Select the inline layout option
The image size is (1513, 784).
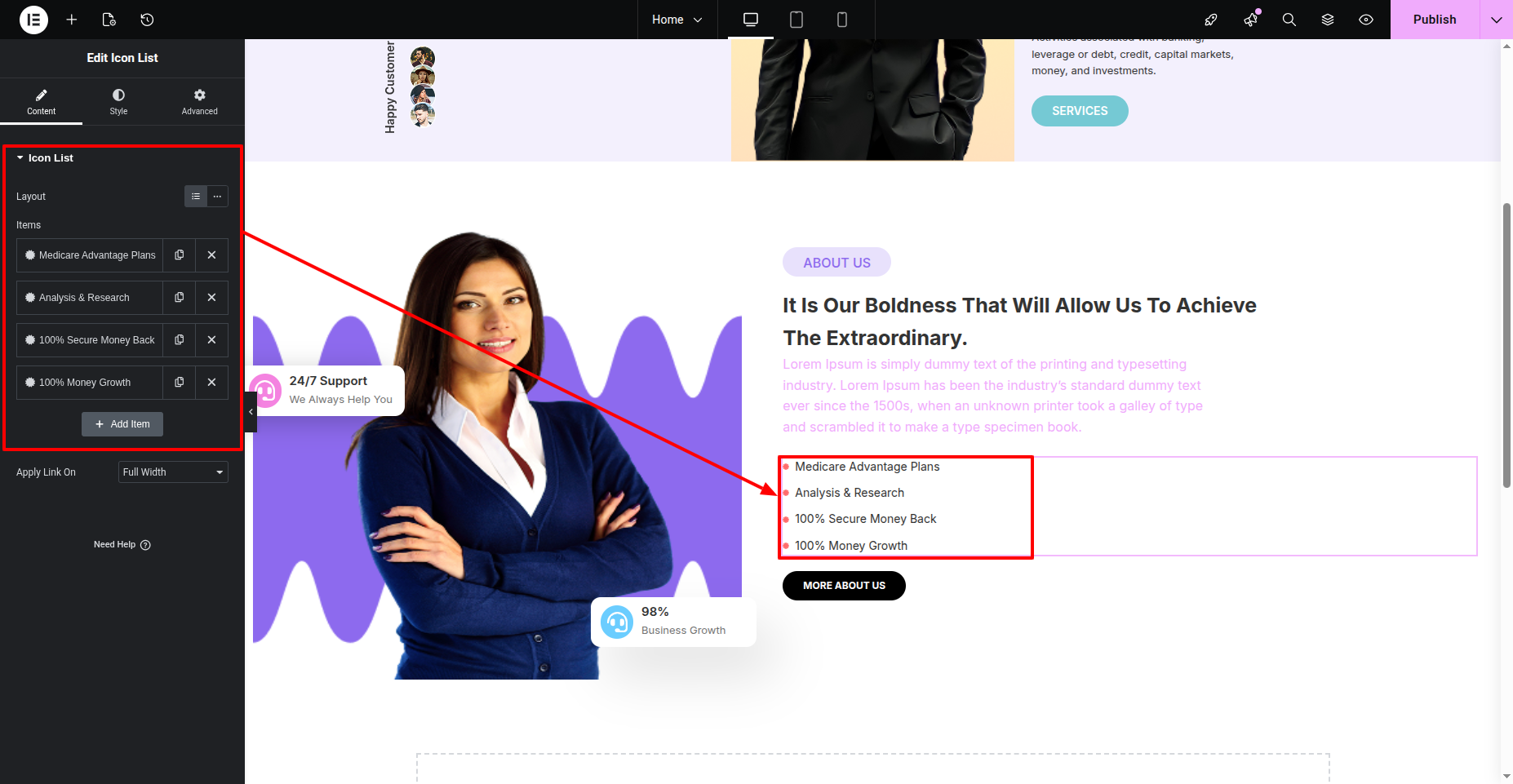point(217,197)
